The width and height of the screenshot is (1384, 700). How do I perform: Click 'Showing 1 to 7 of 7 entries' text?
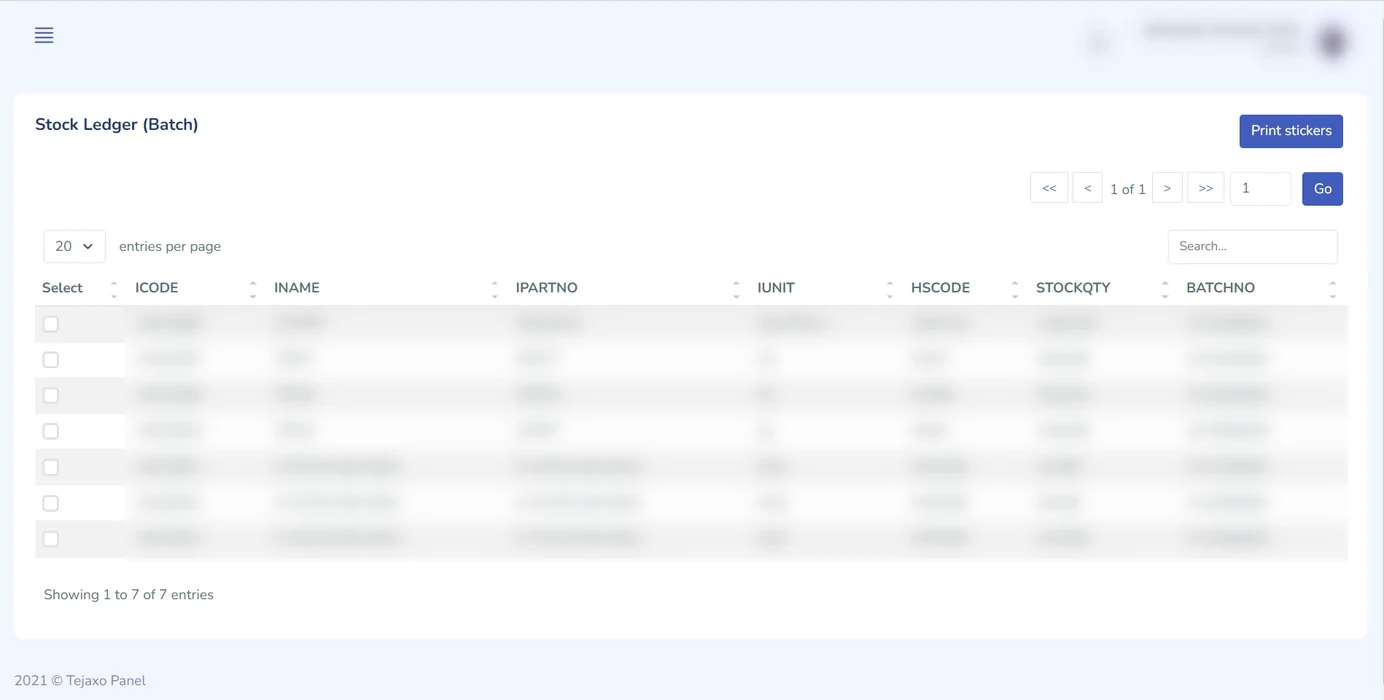tap(129, 595)
